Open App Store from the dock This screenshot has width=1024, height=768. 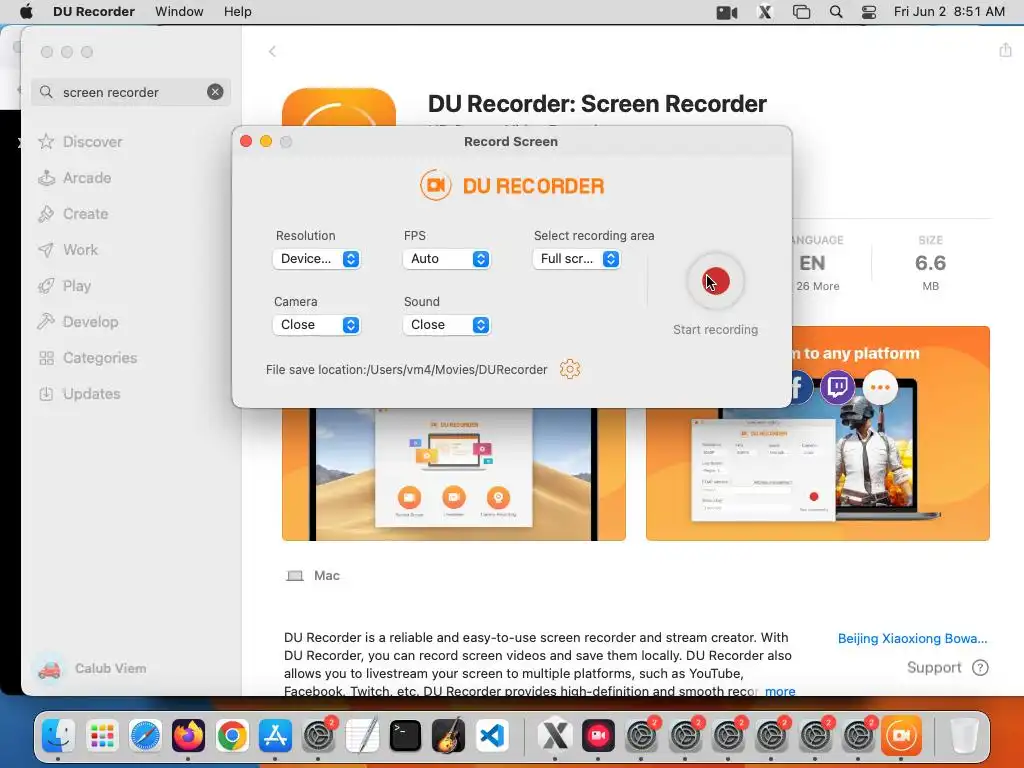pyautogui.click(x=275, y=736)
